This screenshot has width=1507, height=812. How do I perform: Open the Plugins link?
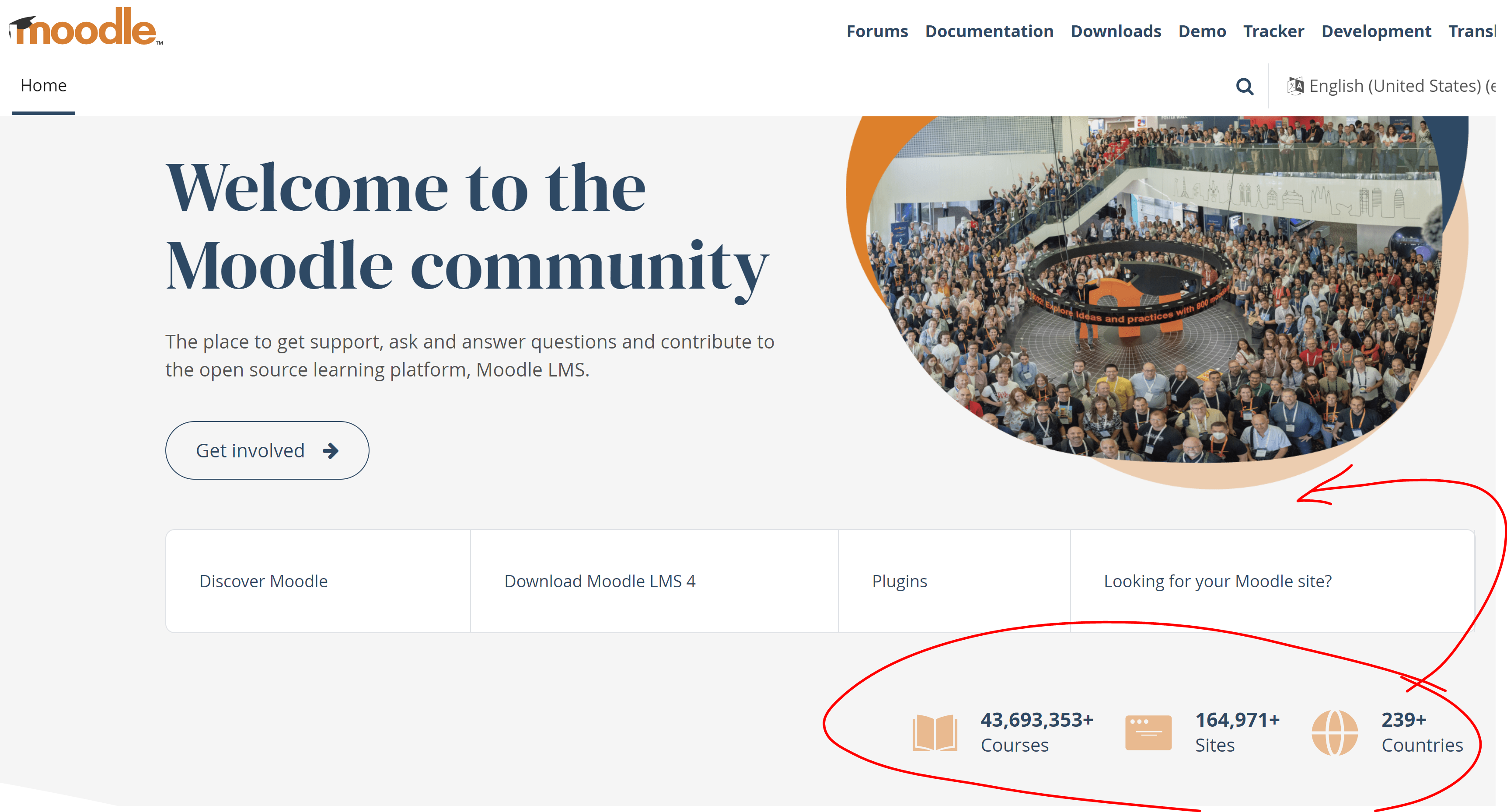[899, 581]
